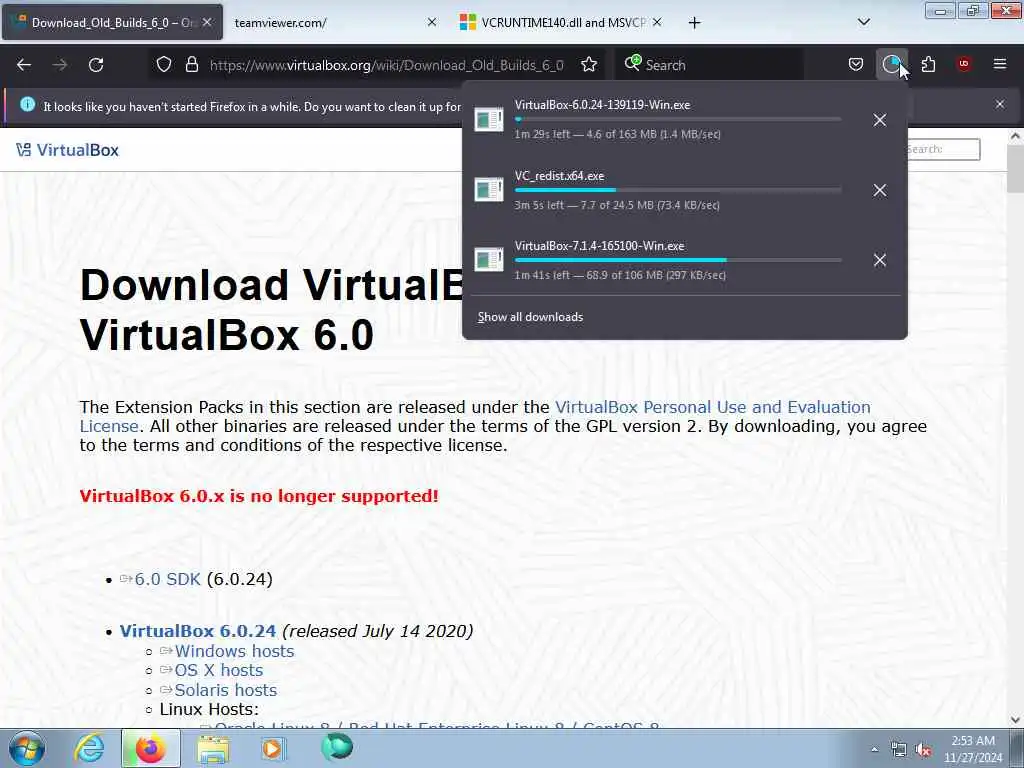This screenshot has width=1024, height=768.
Task: Go back to the previous page
Action: click(24, 65)
